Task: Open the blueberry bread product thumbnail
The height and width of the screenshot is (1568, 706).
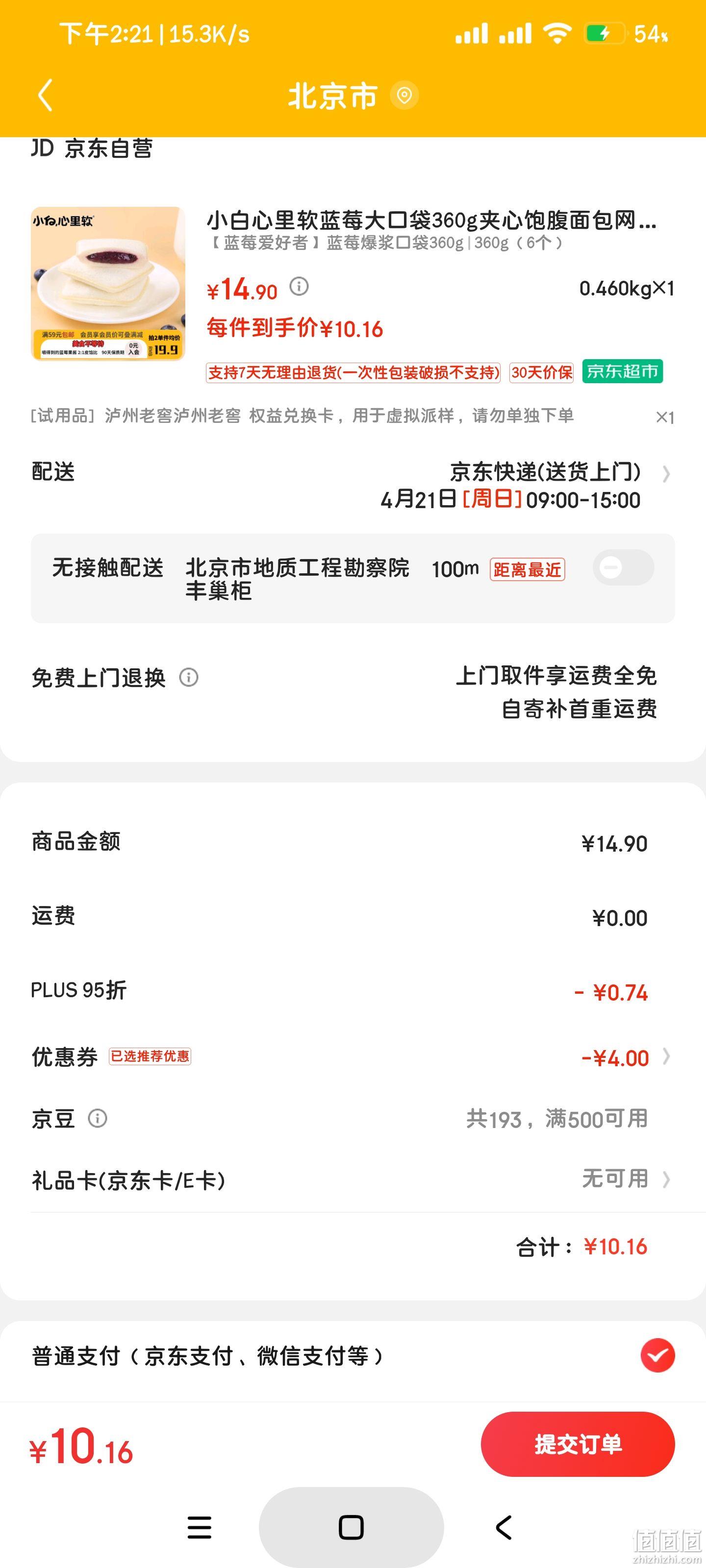Action: pos(108,284)
